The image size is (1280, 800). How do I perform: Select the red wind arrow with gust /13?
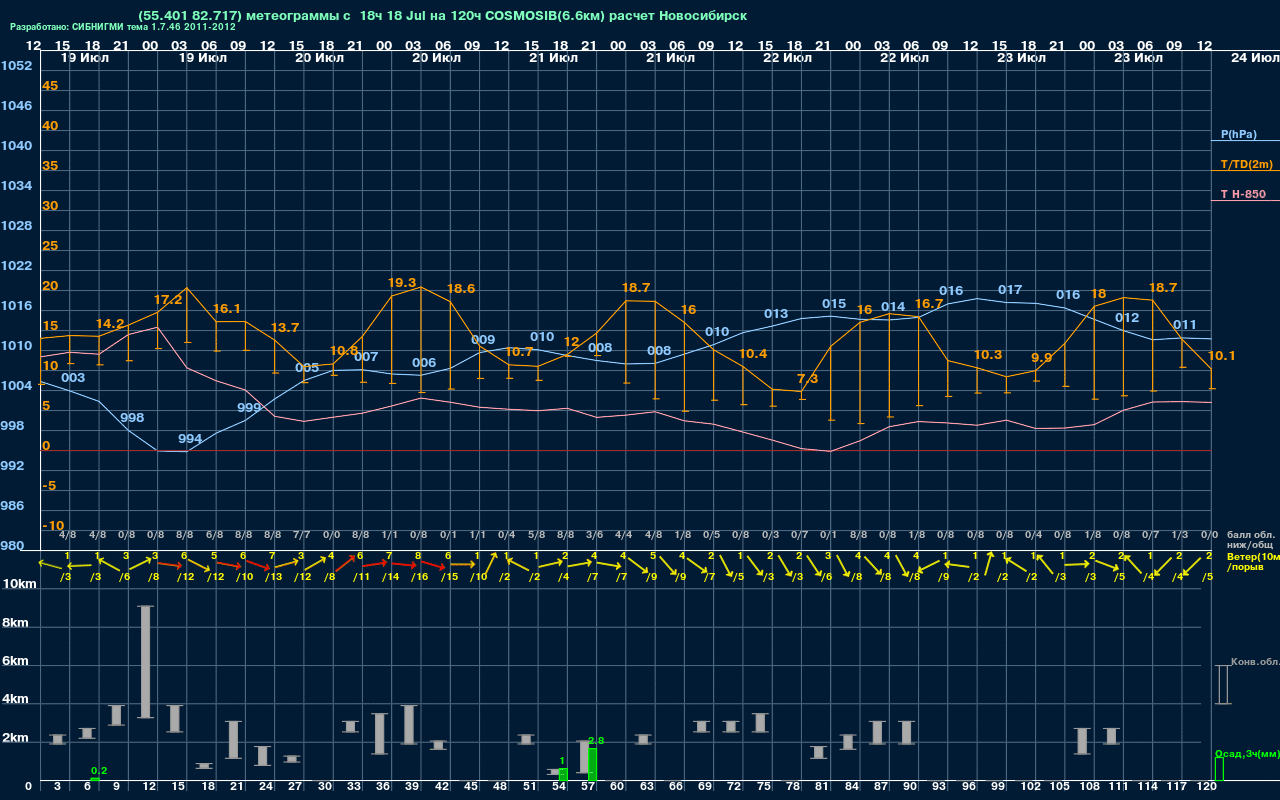click(258, 566)
